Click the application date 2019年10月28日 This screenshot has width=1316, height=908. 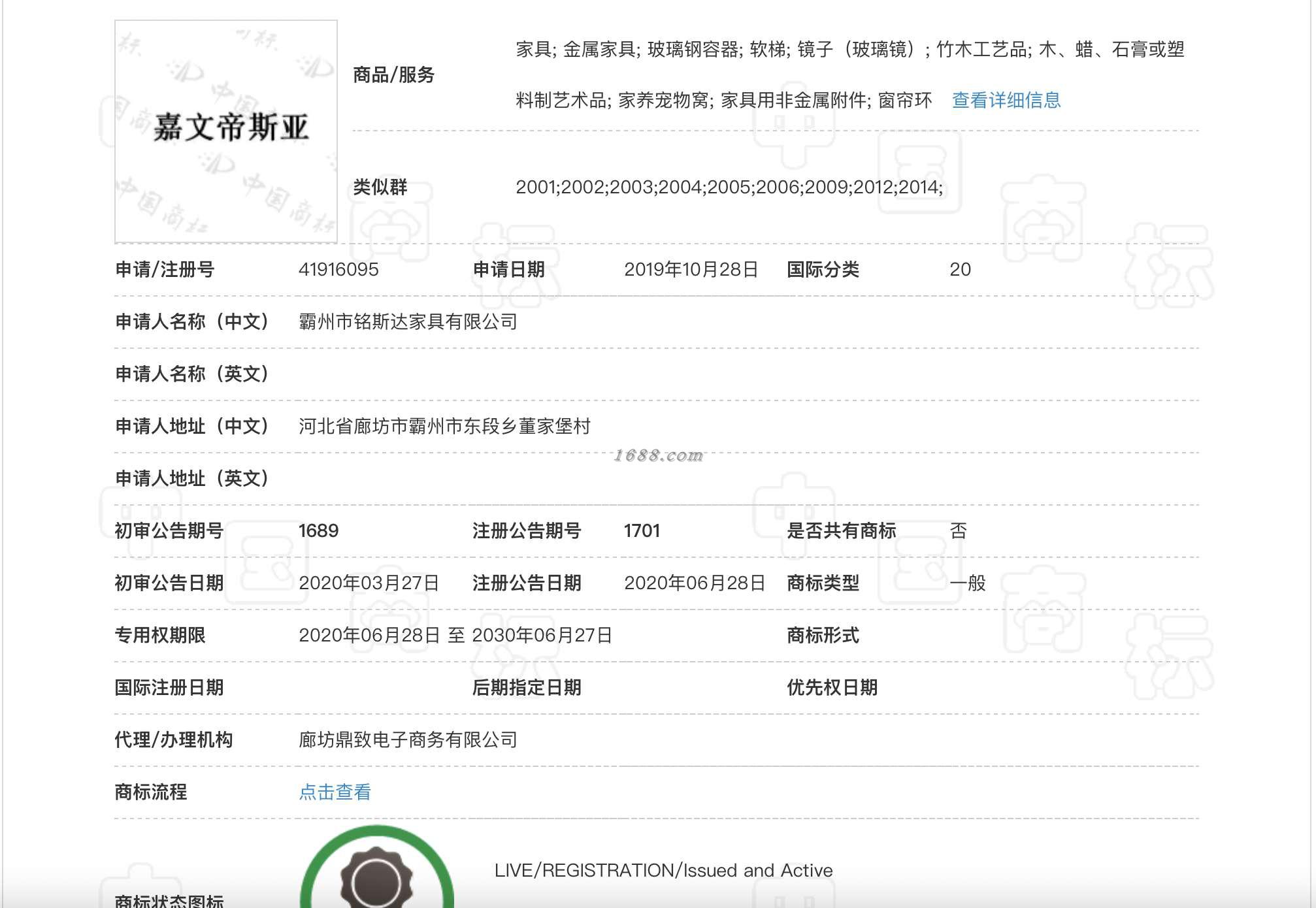pyautogui.click(x=691, y=269)
